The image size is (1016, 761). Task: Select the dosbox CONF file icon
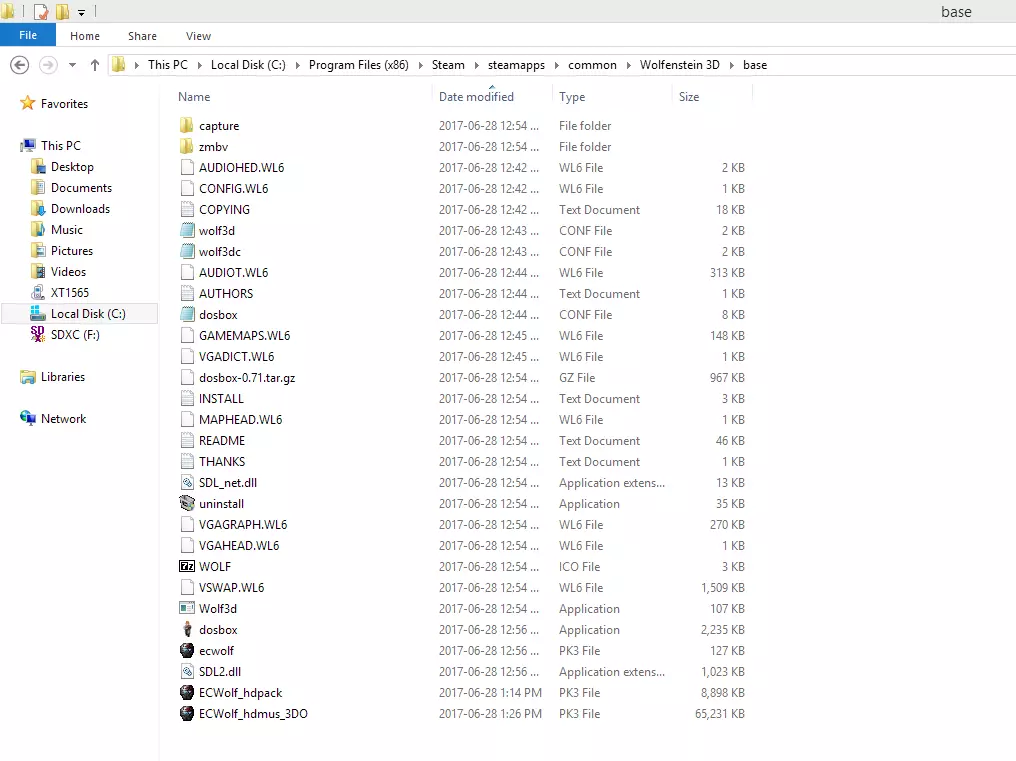[x=187, y=314]
